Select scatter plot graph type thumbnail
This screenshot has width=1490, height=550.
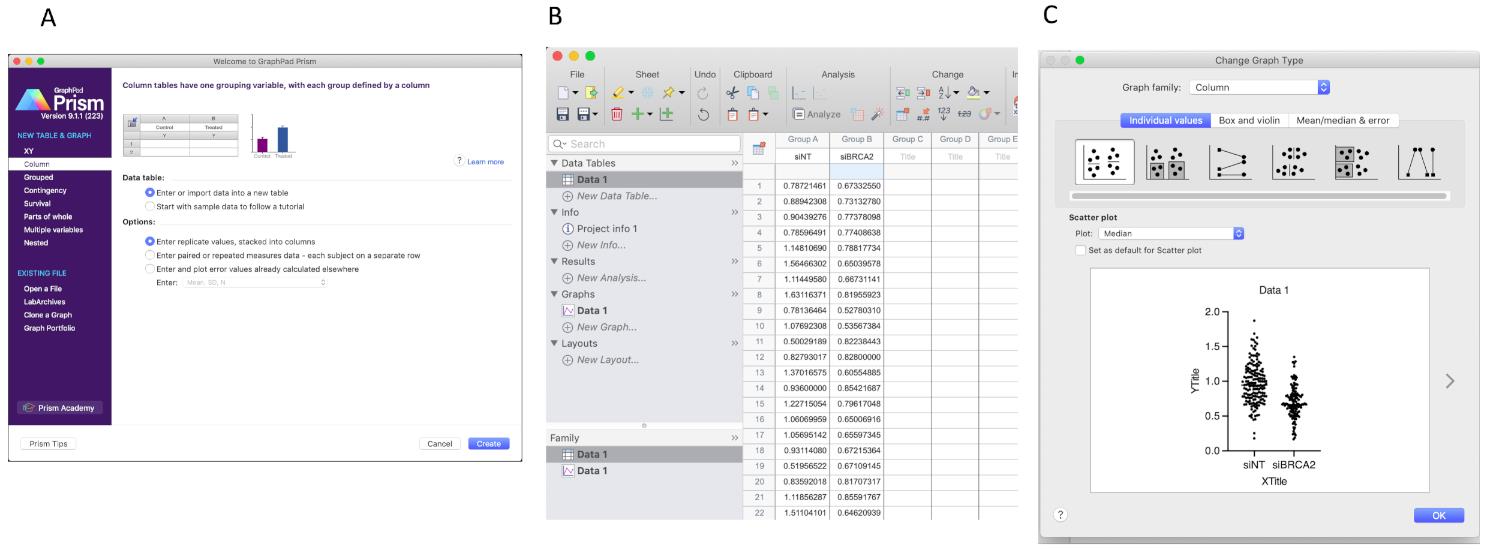click(1105, 162)
